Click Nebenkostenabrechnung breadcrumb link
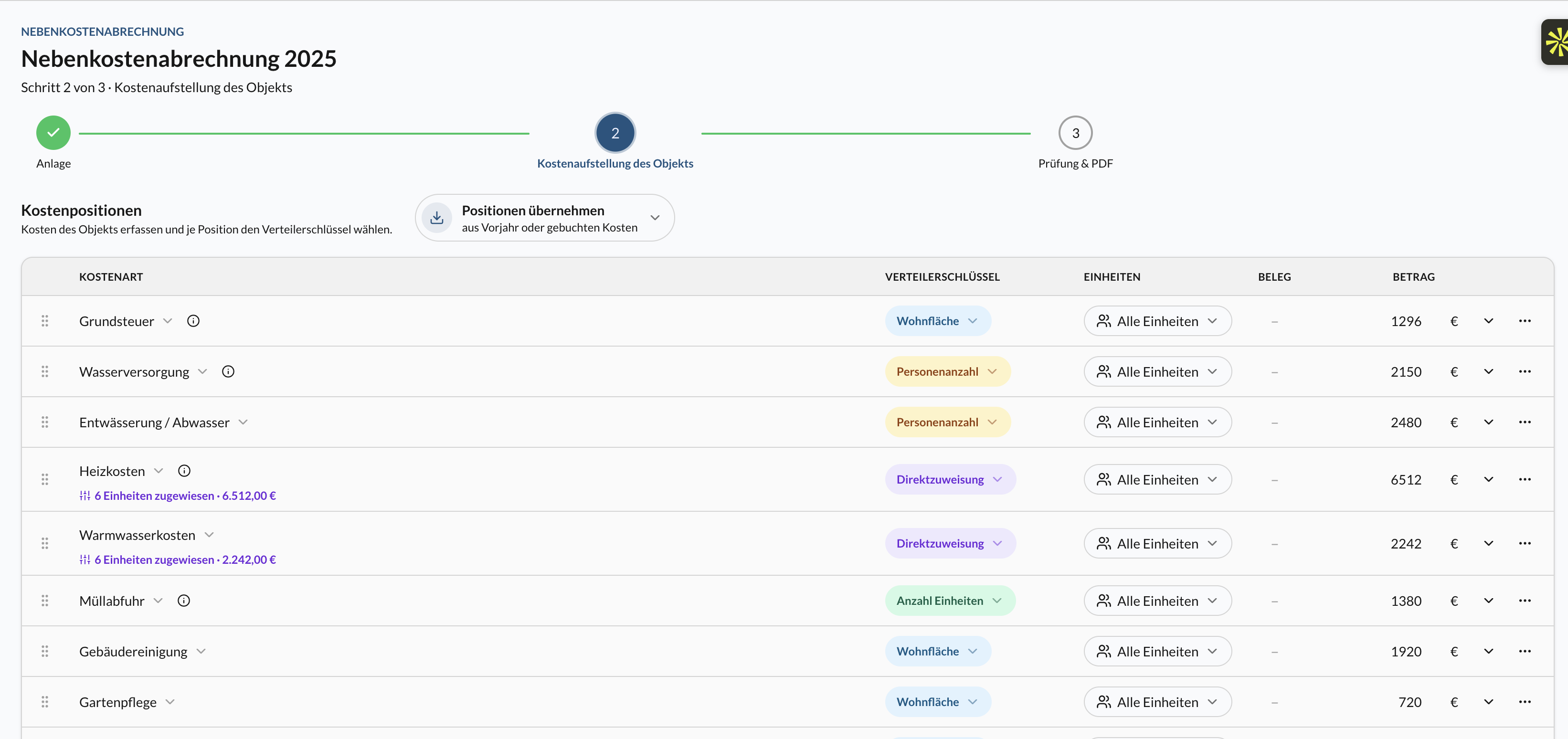Image resolution: width=1568 pixels, height=739 pixels. pyautogui.click(x=102, y=32)
